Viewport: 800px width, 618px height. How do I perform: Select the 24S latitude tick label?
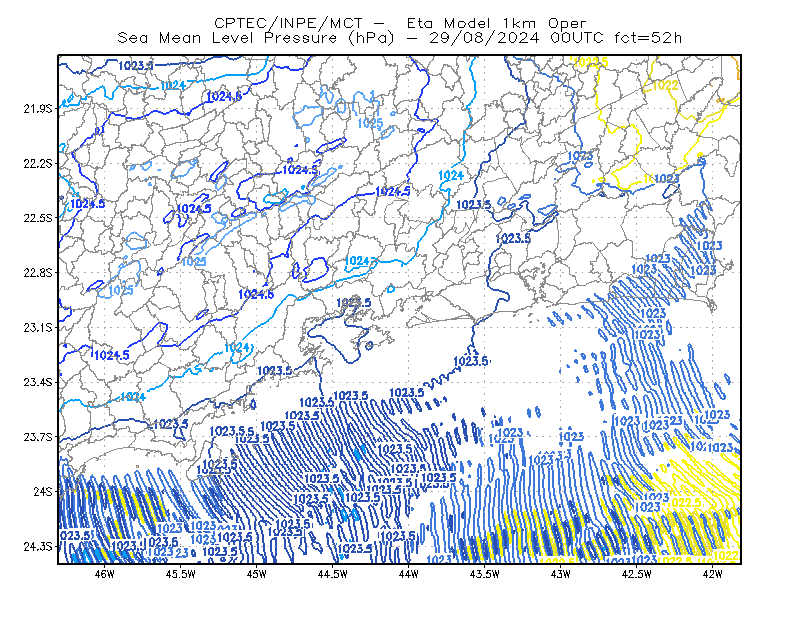[43, 491]
